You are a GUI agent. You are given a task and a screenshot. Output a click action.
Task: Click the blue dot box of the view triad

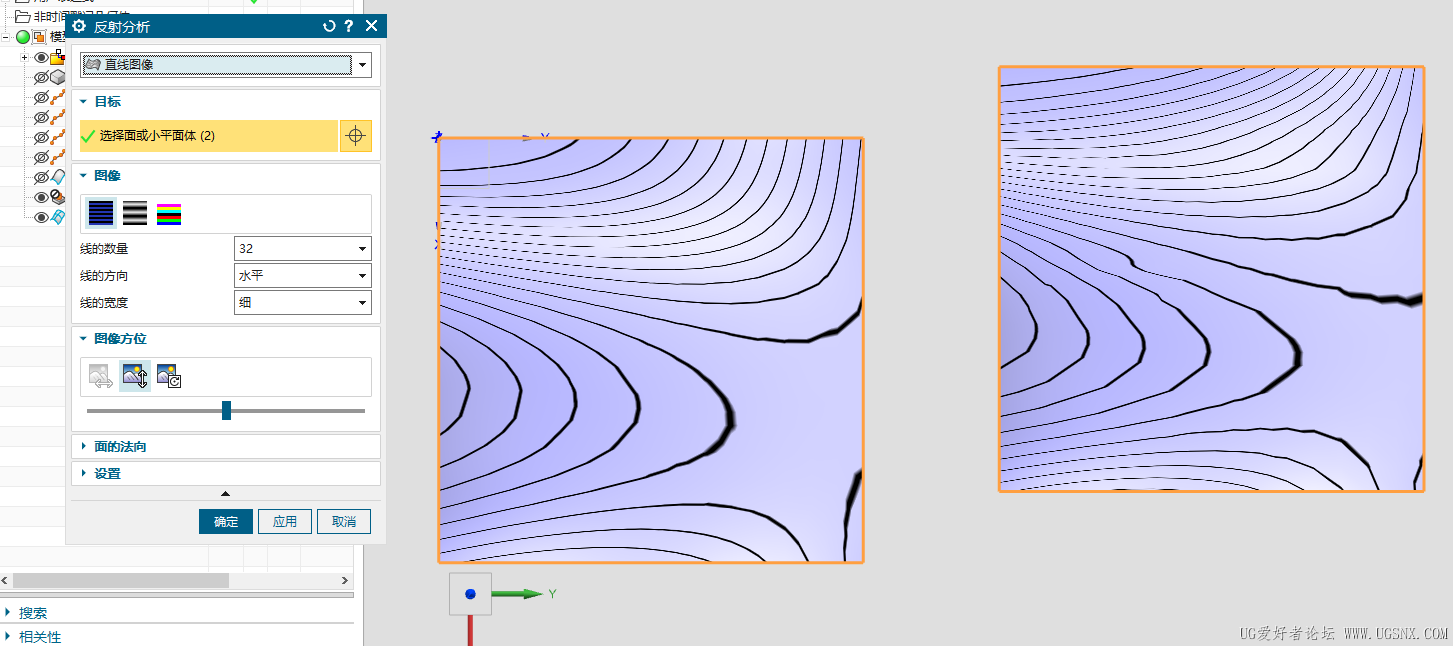tap(470, 594)
